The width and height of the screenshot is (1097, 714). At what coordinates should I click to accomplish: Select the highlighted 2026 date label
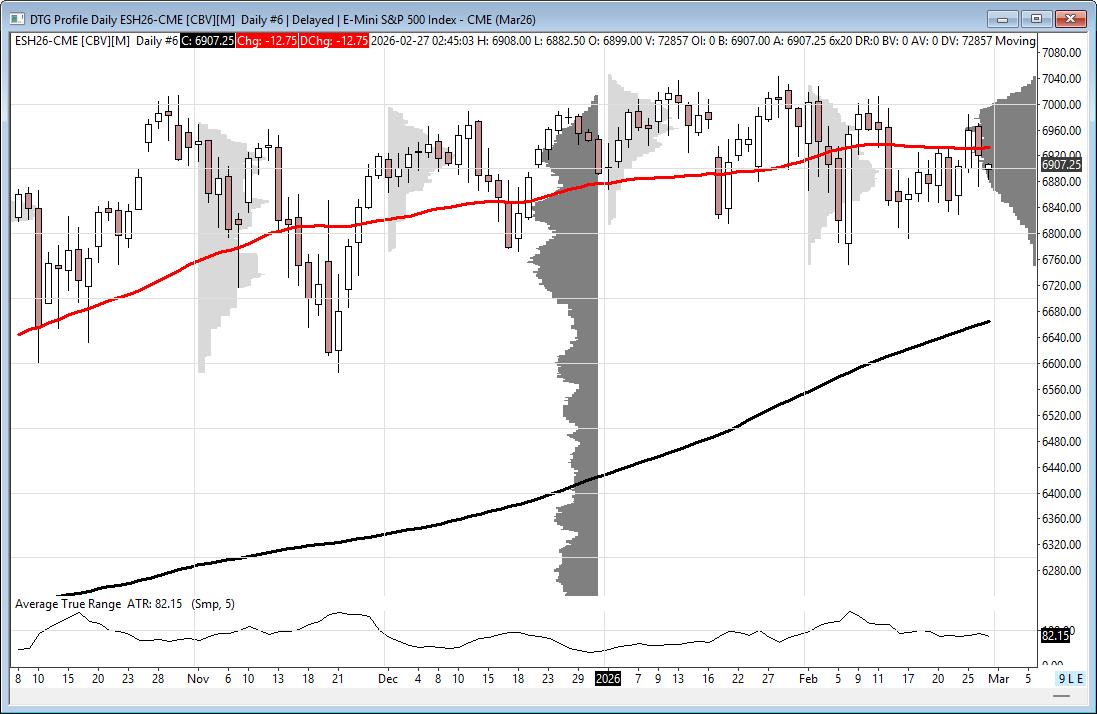pos(608,679)
